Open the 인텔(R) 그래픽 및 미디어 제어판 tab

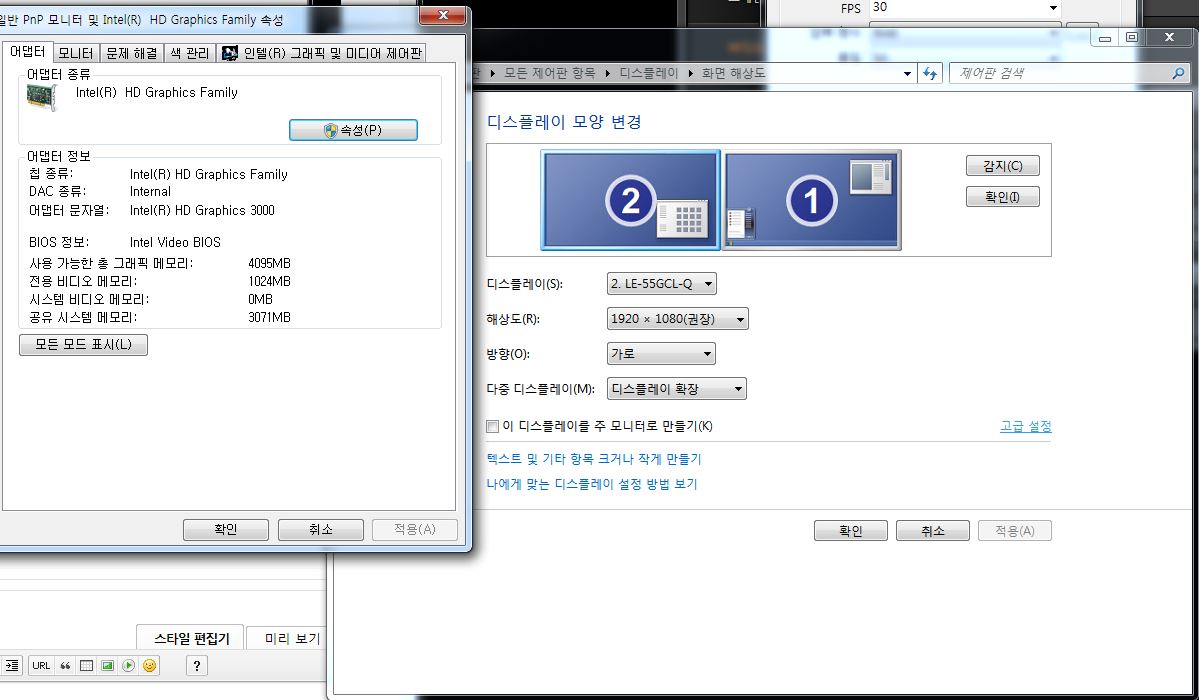coord(321,53)
